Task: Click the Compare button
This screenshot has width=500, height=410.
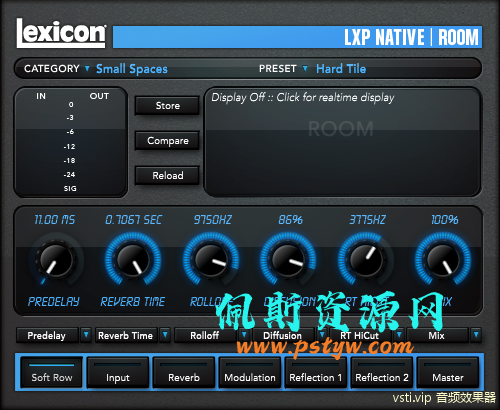Action: click(x=167, y=141)
